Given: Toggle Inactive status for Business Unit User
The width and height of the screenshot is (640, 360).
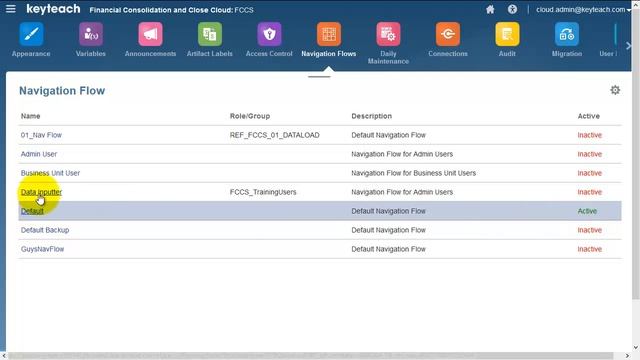Looking at the screenshot, I should tap(589, 173).
